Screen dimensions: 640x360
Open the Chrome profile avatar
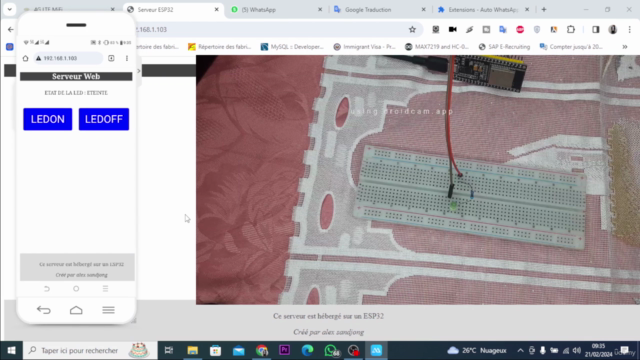pos(613,29)
